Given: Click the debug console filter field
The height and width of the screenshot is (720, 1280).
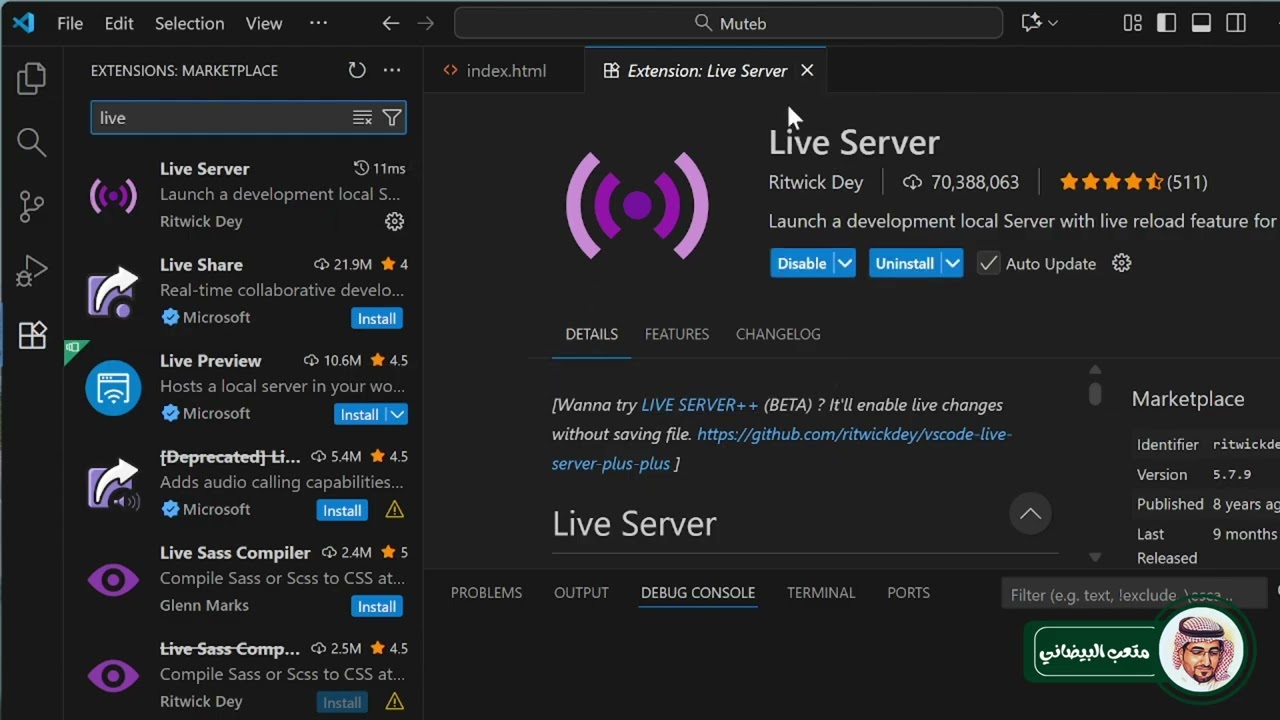Looking at the screenshot, I should click(1135, 594).
